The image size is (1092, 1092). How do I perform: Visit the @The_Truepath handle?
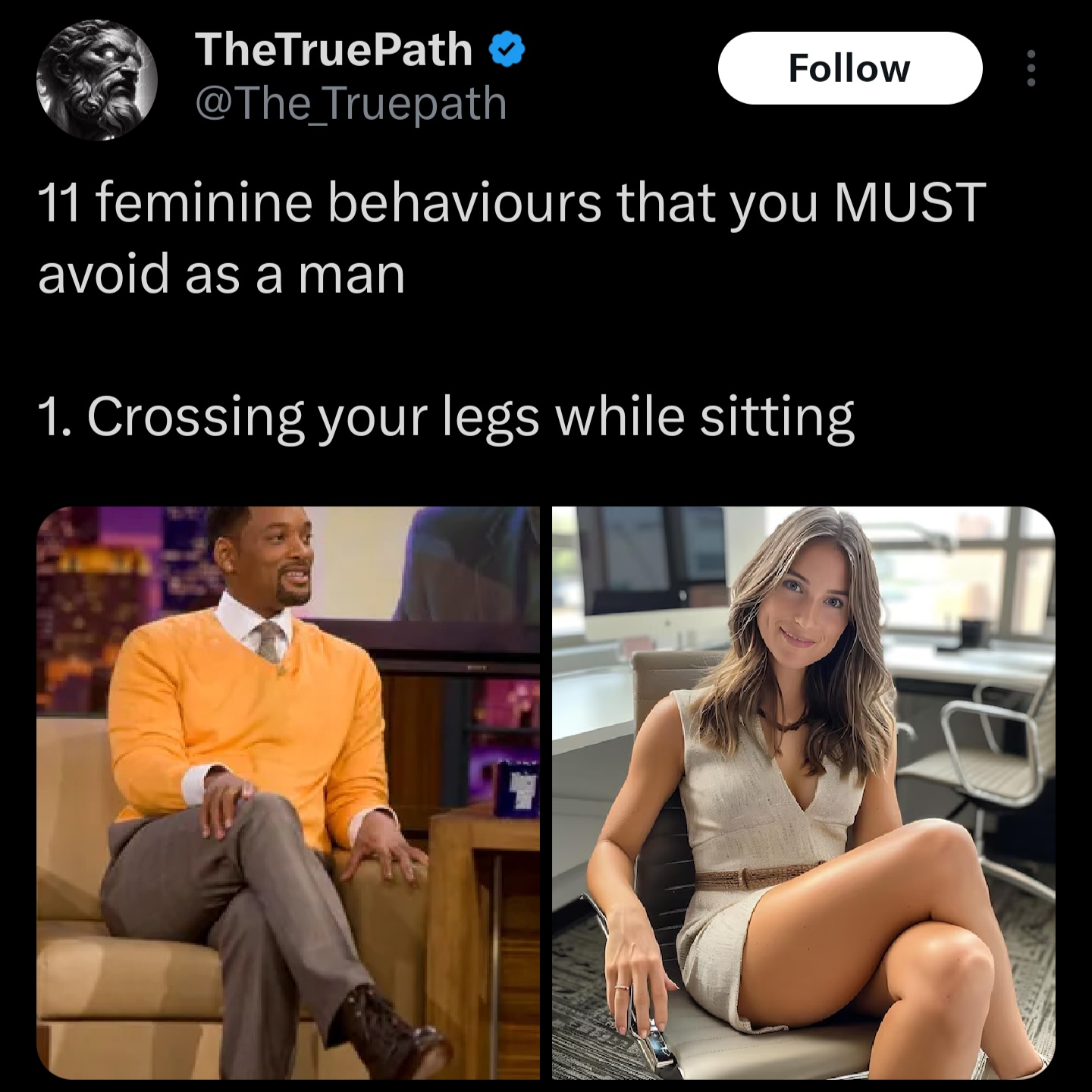click(x=351, y=104)
